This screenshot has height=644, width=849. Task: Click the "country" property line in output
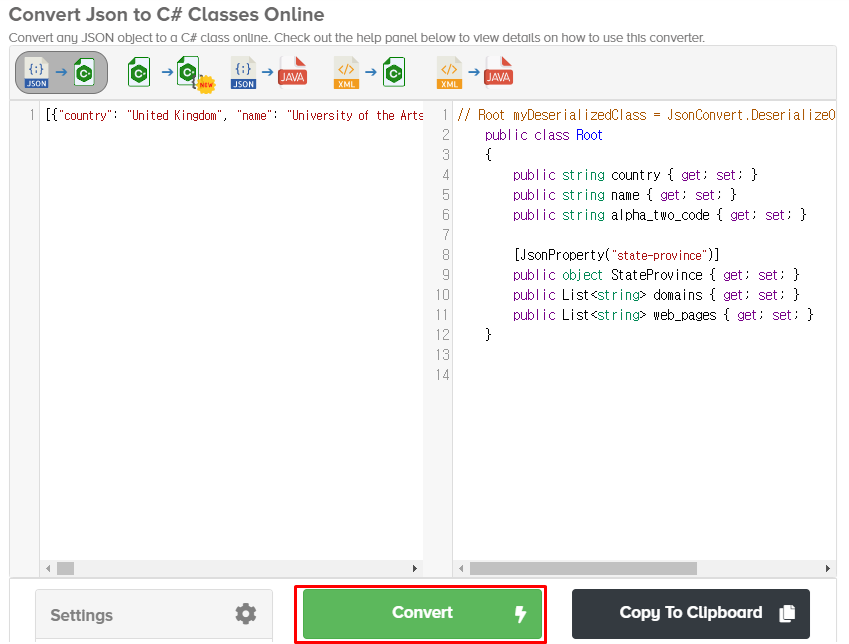tap(635, 175)
